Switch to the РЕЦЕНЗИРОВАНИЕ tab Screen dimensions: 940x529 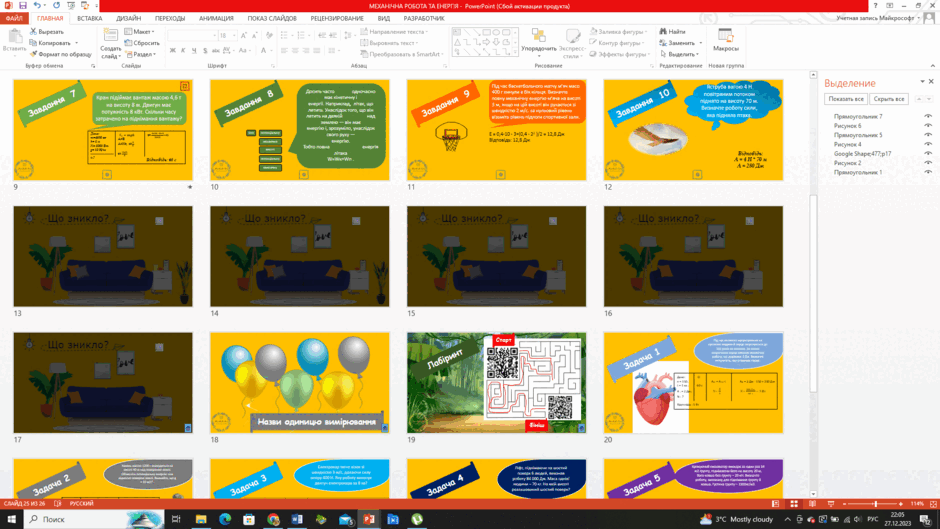[x=337, y=18]
